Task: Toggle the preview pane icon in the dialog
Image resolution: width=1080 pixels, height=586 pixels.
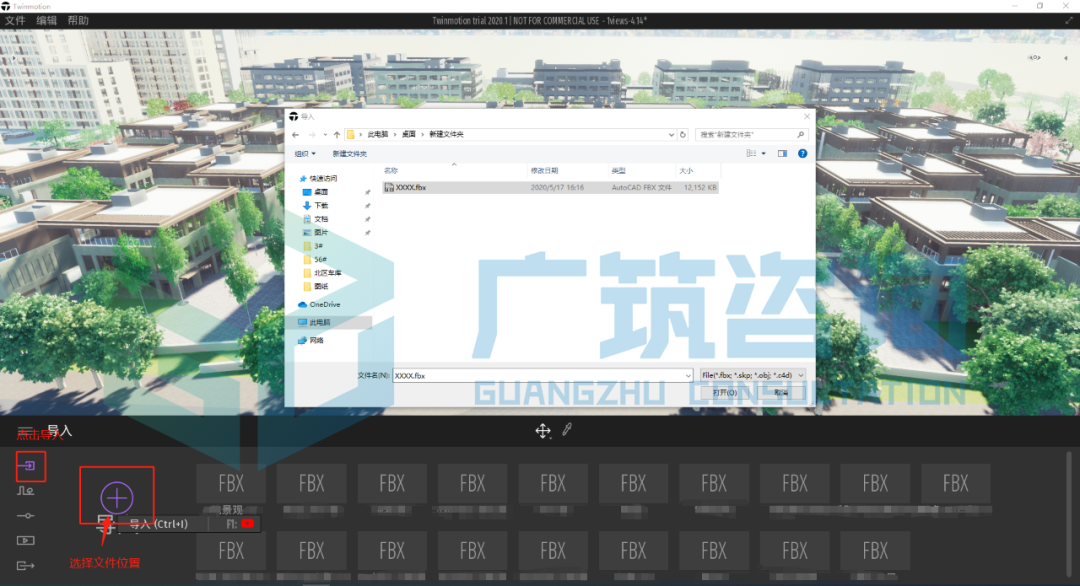Action: click(x=782, y=154)
